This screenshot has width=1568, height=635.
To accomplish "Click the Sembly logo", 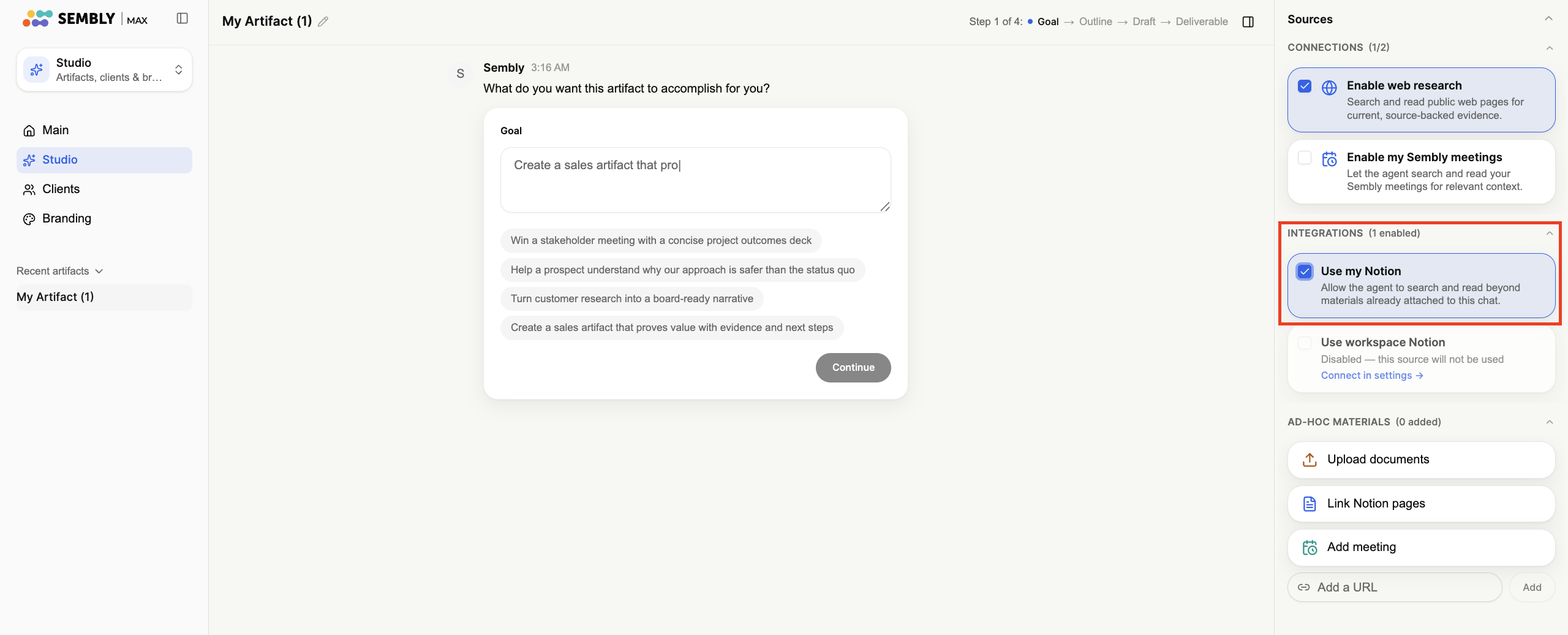I will [85, 18].
